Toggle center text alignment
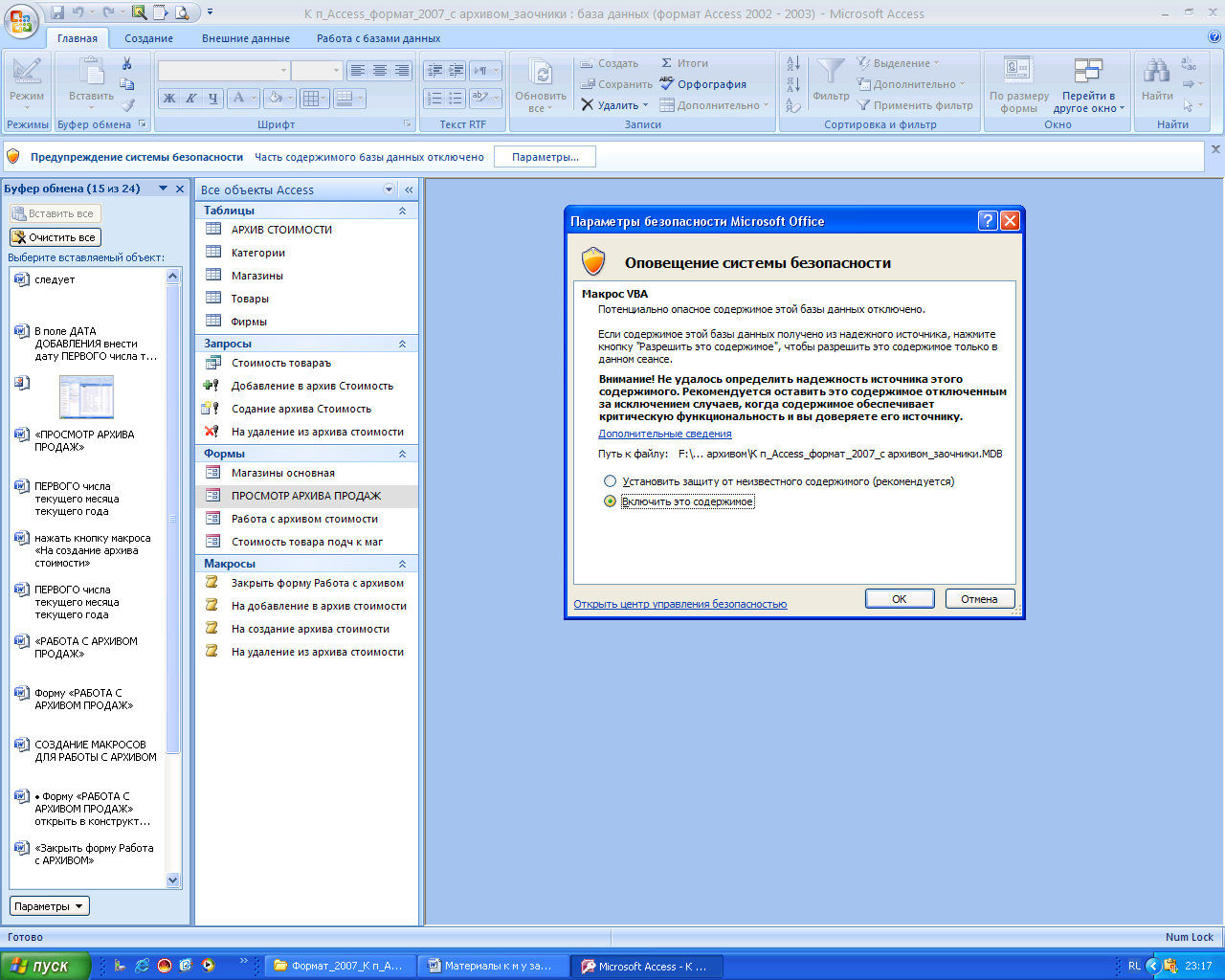Viewport: 1225px width, 980px height. pyautogui.click(x=380, y=71)
